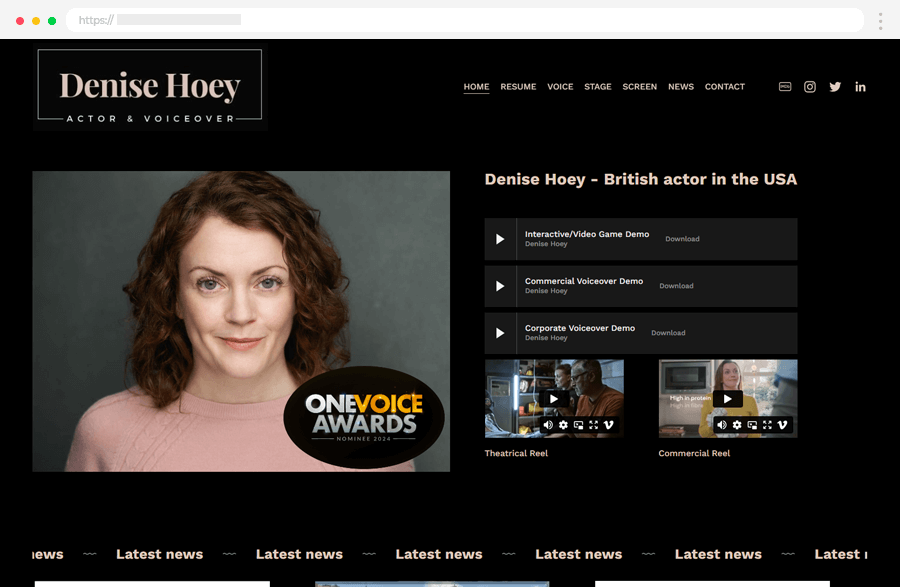Screen dimensions: 900x587
Task: Navigate to the Contact page
Action: pyautogui.click(x=724, y=87)
